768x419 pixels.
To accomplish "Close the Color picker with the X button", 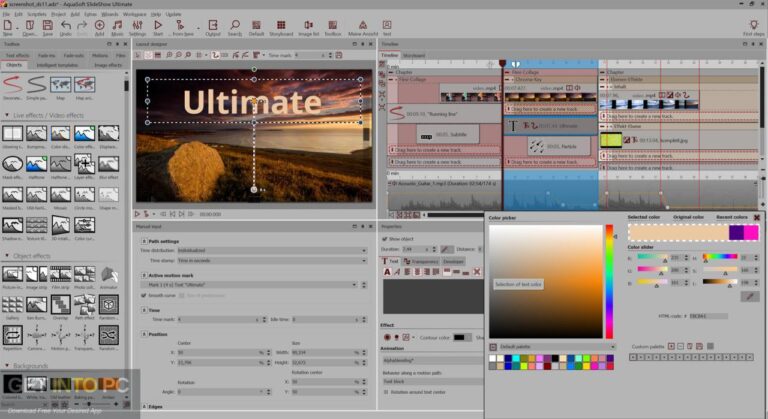I will pos(757,218).
